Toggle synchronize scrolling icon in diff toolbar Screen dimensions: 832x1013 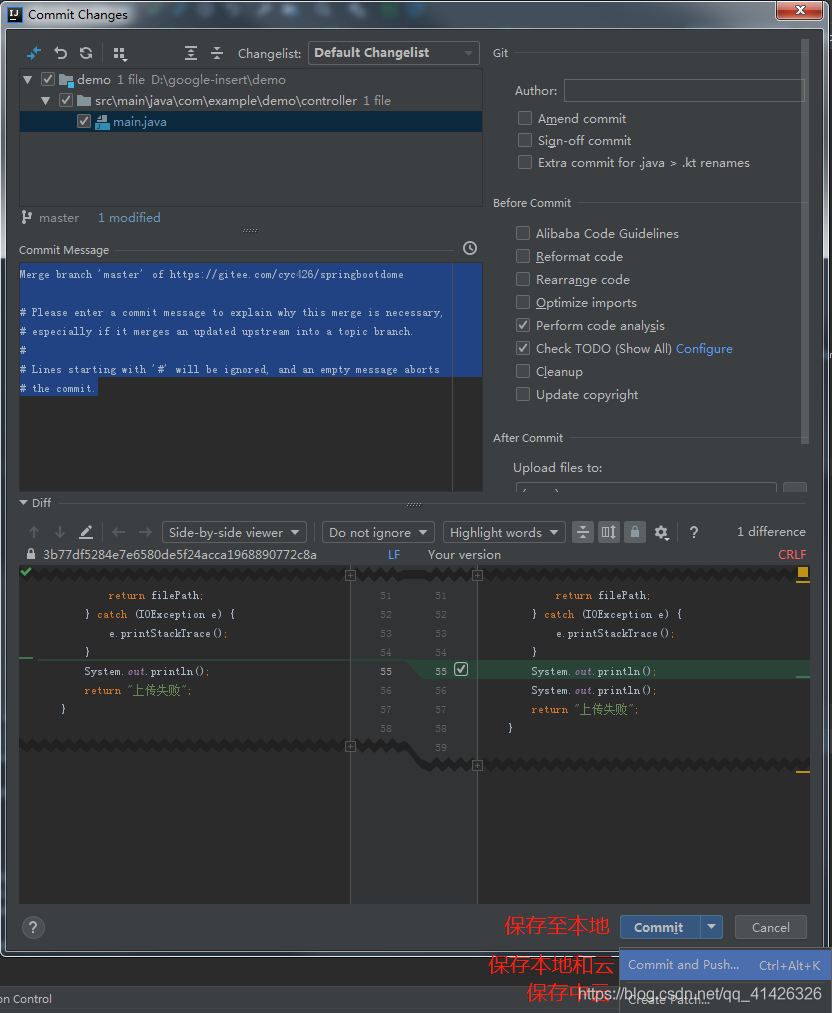click(x=608, y=533)
